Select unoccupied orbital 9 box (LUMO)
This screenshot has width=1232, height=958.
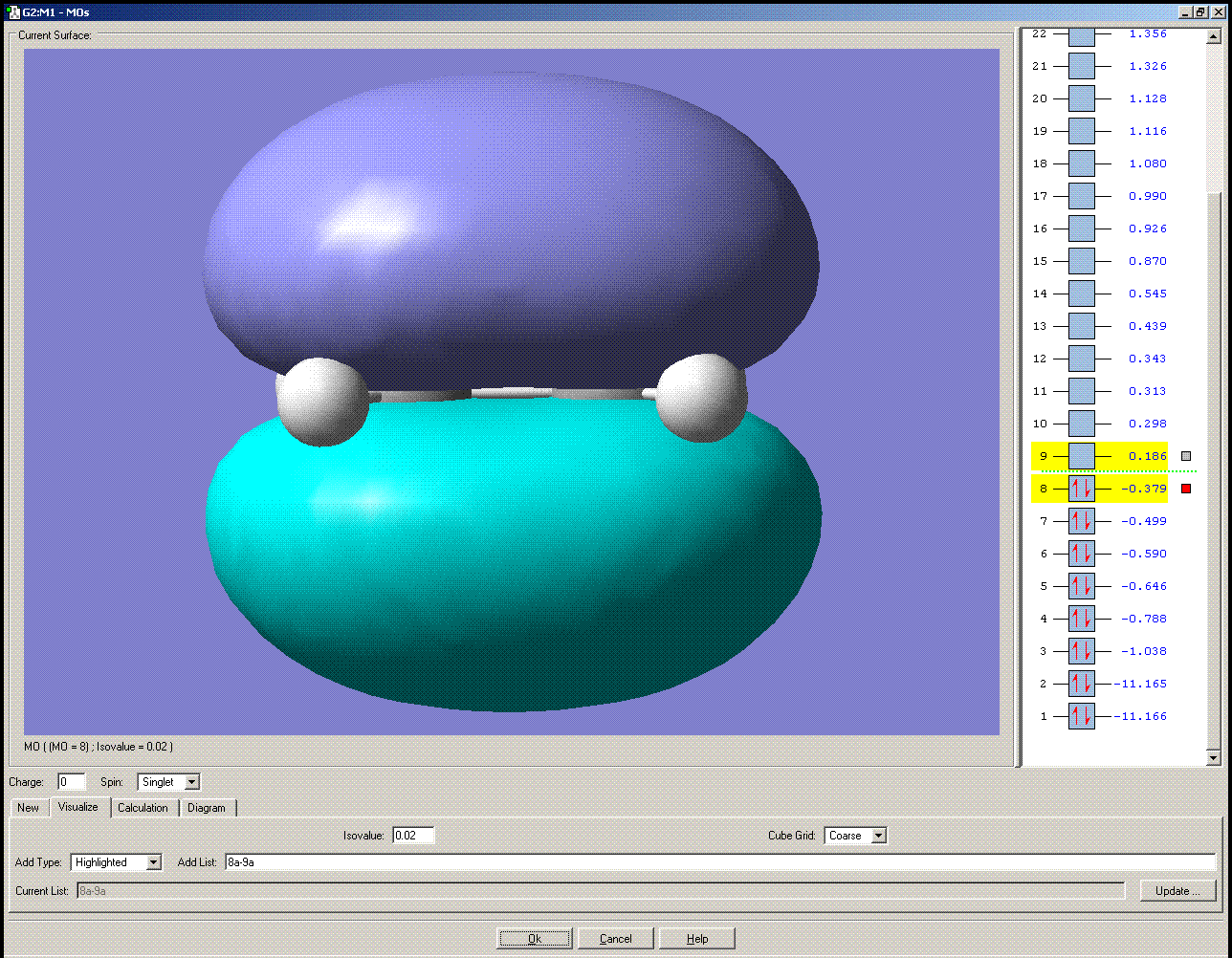pos(1081,456)
